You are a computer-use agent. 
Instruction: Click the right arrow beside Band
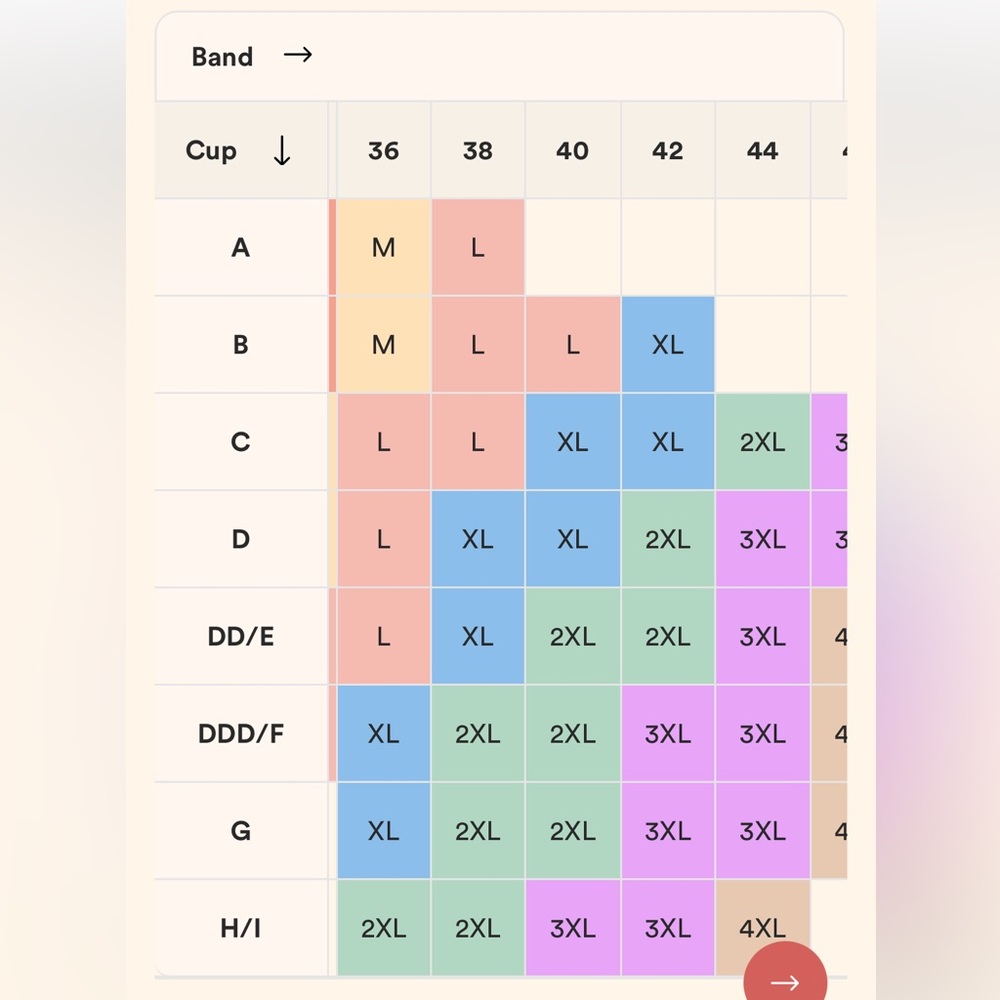click(298, 55)
